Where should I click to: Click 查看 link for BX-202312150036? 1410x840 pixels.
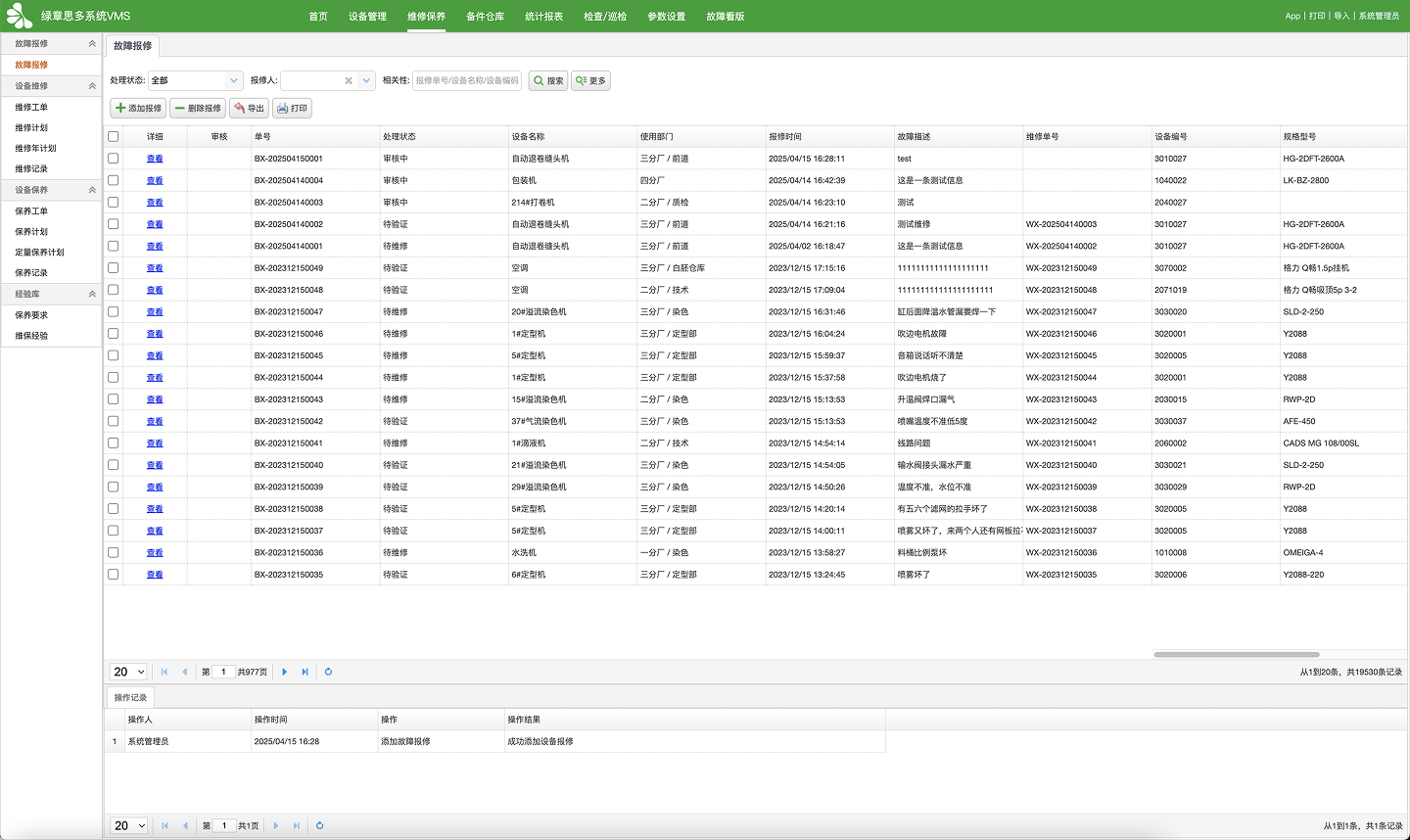coord(155,553)
